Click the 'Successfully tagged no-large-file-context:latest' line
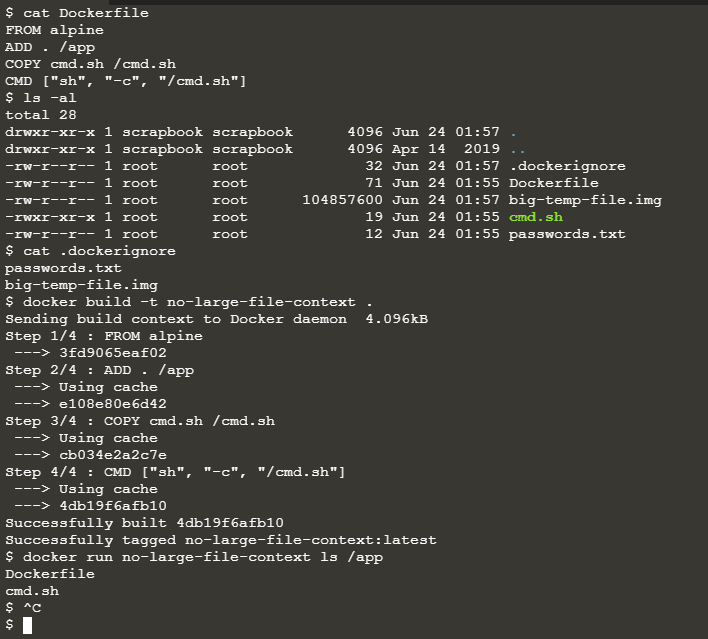Screen dimensions: 708x639 (221, 540)
